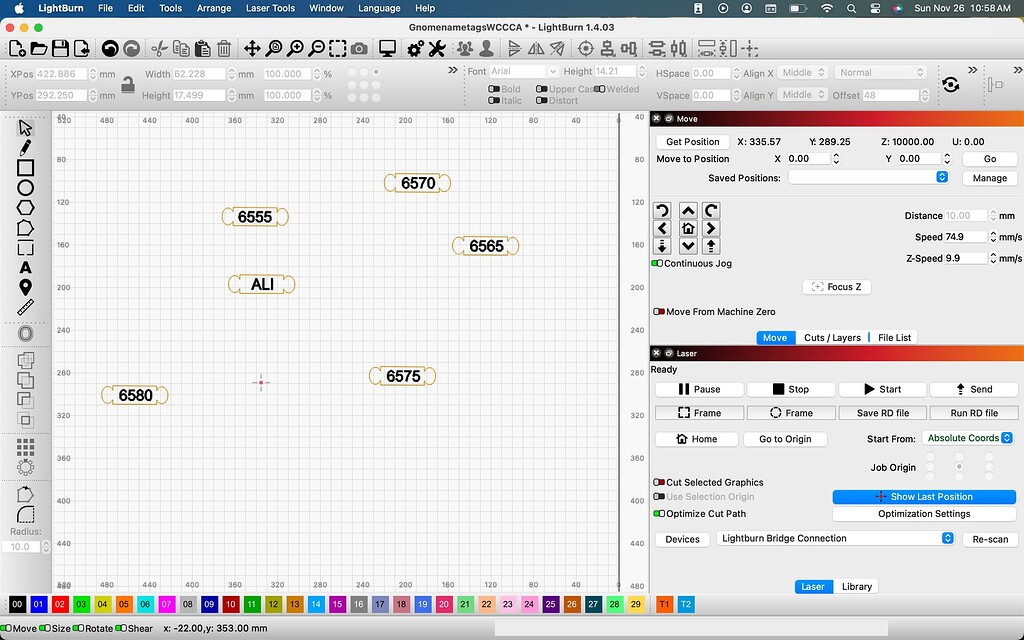Screen dimensions: 1024x640
Task: Click the Start button in the Laser panel
Action: [881, 389]
